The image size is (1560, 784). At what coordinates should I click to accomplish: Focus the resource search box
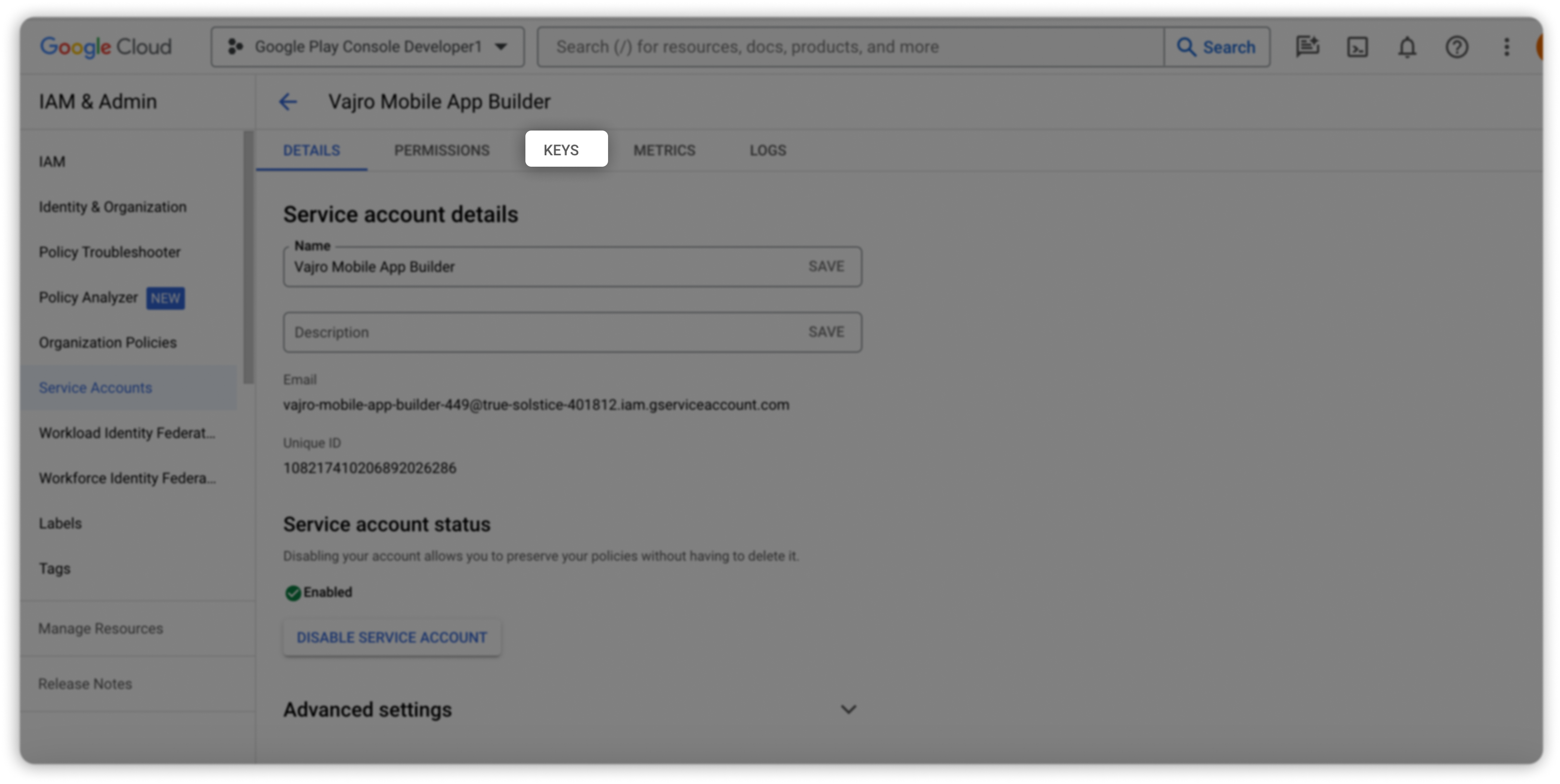[848, 47]
